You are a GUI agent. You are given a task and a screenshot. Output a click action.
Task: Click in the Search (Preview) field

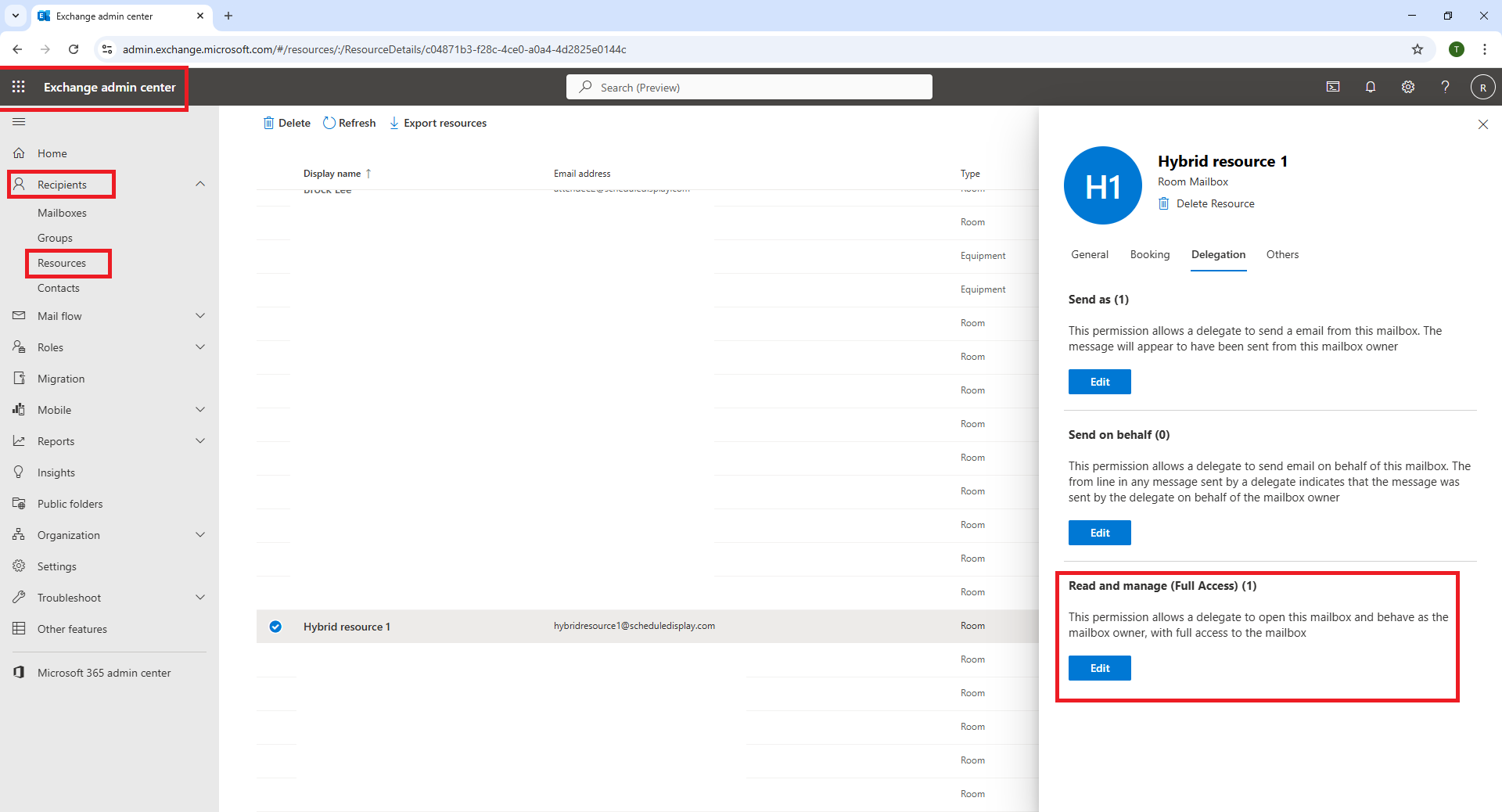pyautogui.click(x=749, y=87)
